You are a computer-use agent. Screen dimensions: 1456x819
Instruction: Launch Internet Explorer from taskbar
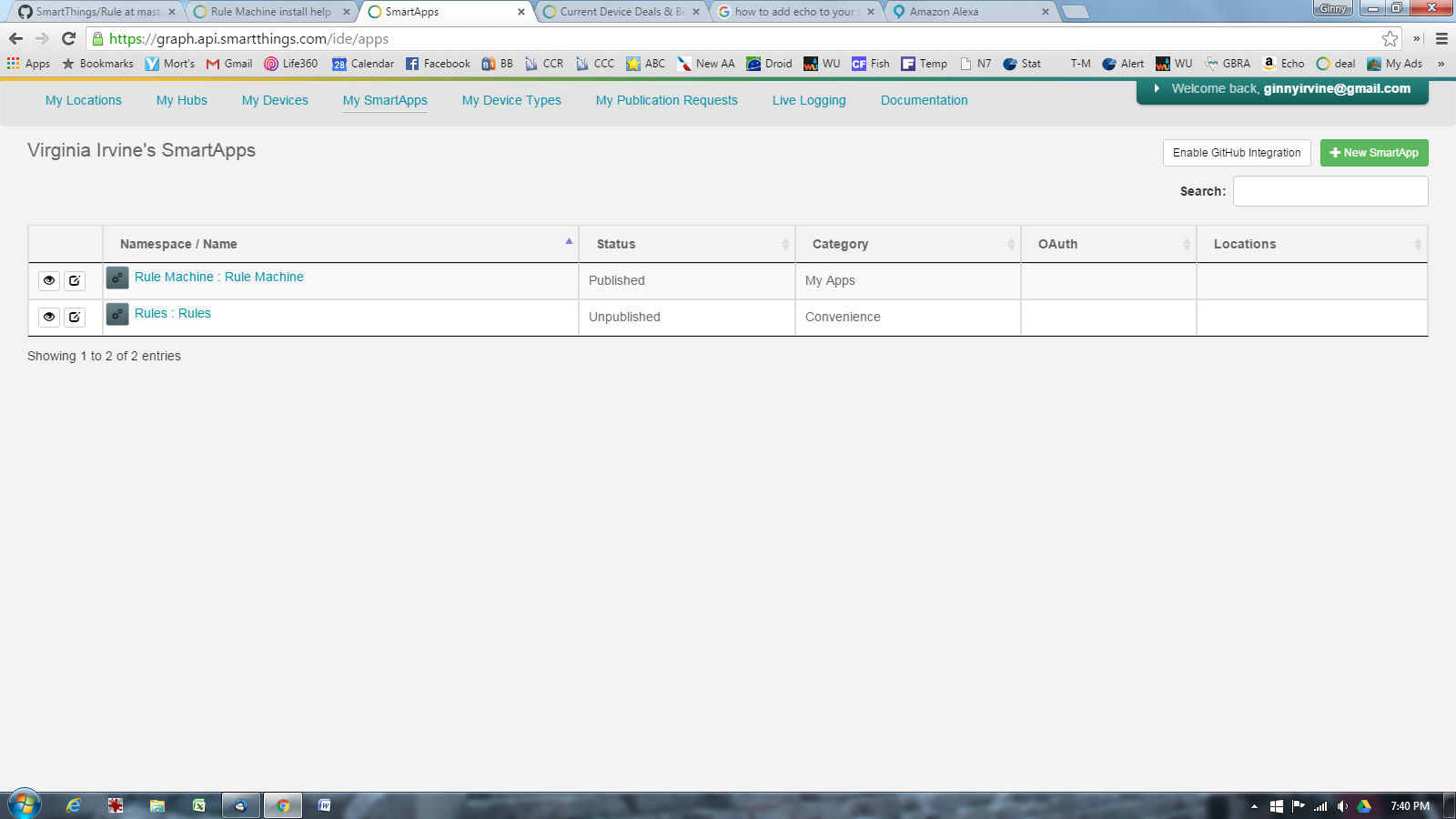coord(74,805)
